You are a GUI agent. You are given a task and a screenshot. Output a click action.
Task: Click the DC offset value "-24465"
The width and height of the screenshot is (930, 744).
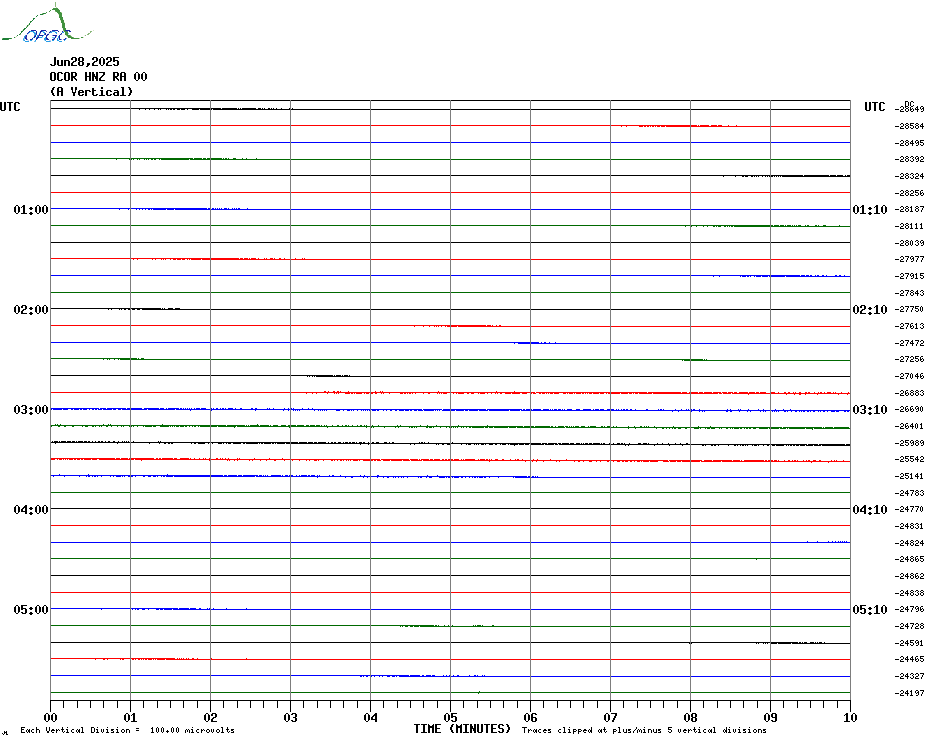coord(910,660)
